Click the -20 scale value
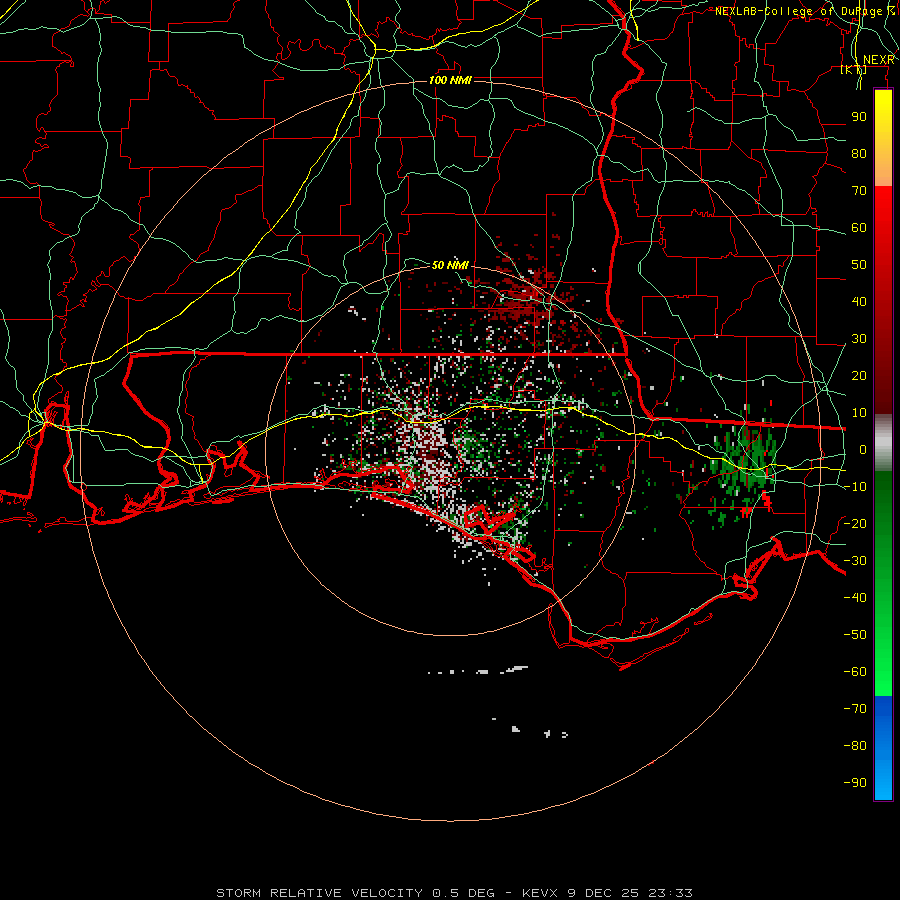This screenshot has width=900, height=900. coord(855,523)
